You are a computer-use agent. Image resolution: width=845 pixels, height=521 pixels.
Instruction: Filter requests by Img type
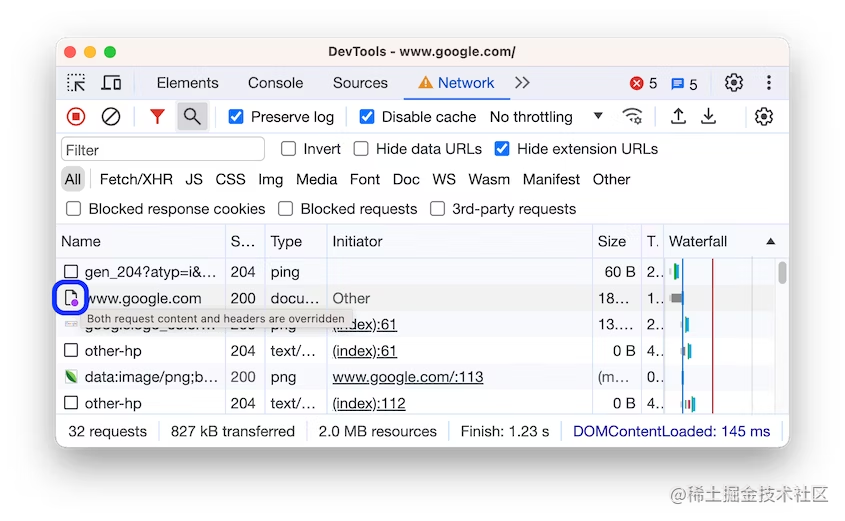click(271, 179)
